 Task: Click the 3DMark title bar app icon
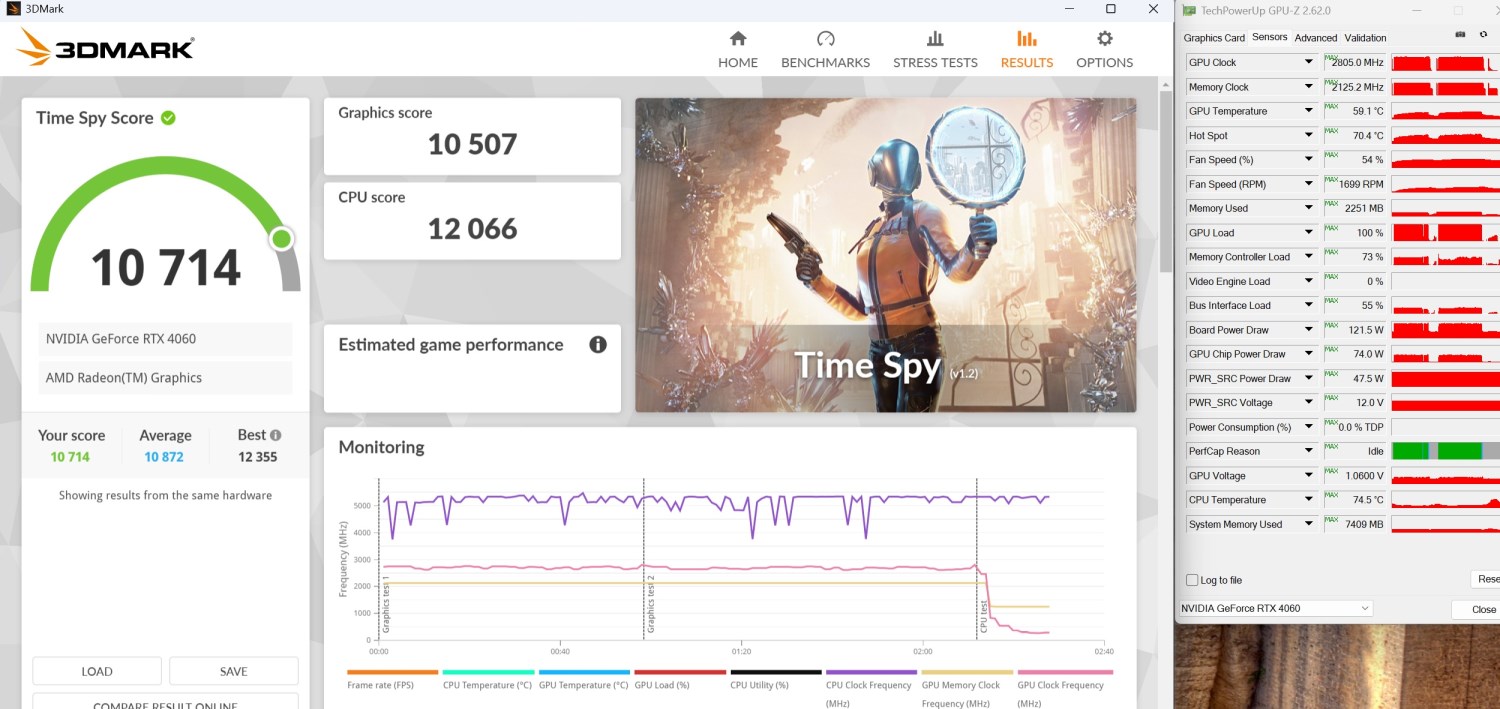coord(12,9)
